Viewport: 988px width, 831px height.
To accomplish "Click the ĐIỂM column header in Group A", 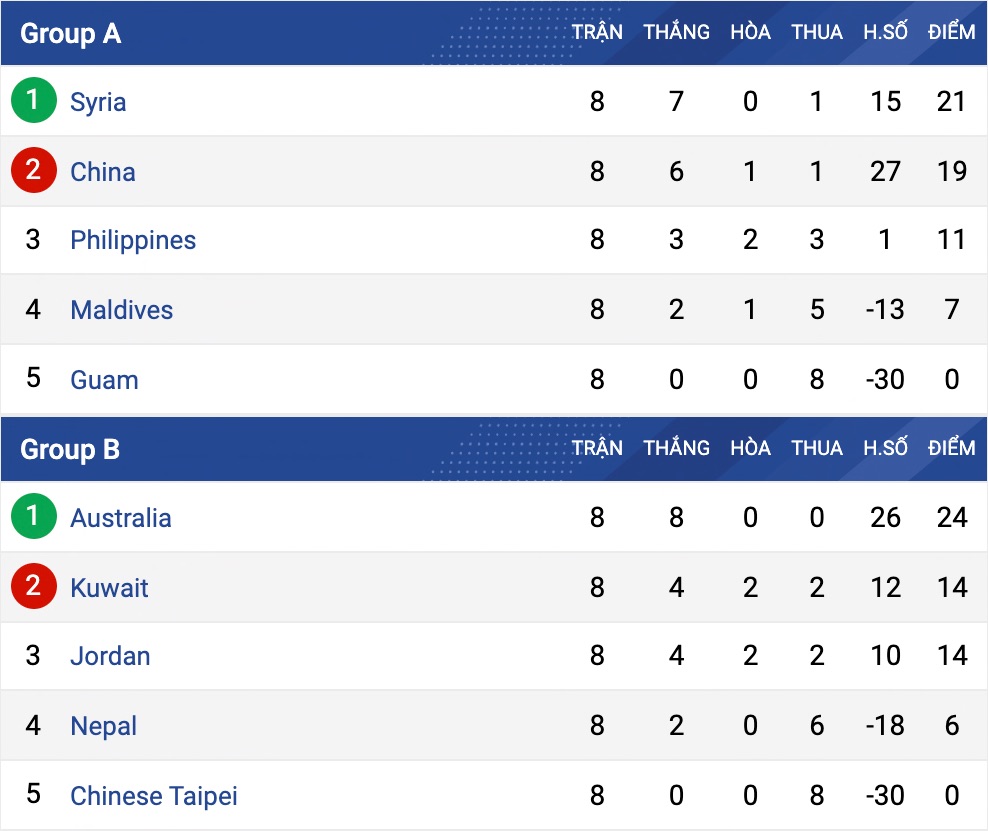I will [x=951, y=32].
